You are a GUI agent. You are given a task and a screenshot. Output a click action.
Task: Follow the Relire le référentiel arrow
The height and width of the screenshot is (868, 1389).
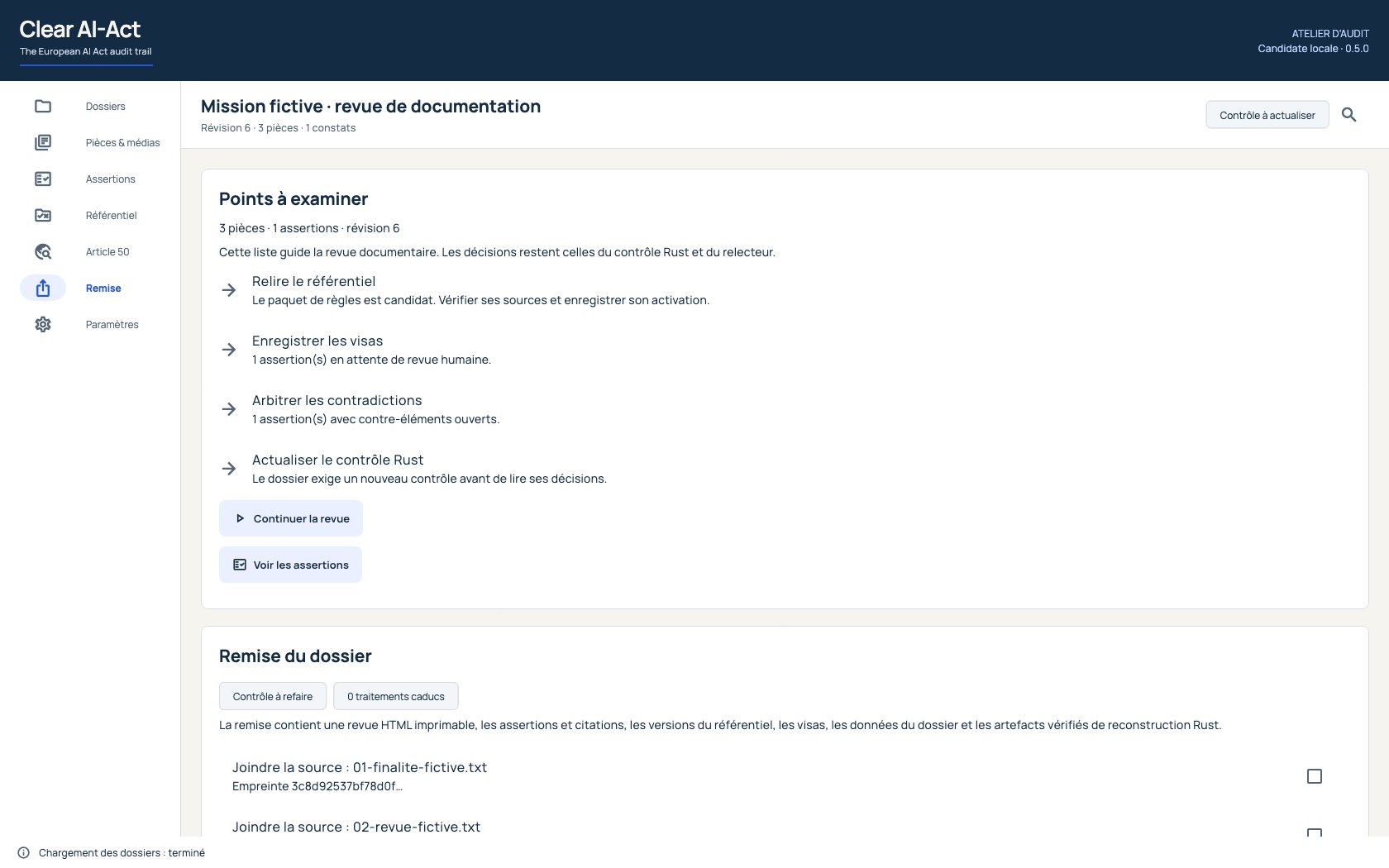[229, 290]
